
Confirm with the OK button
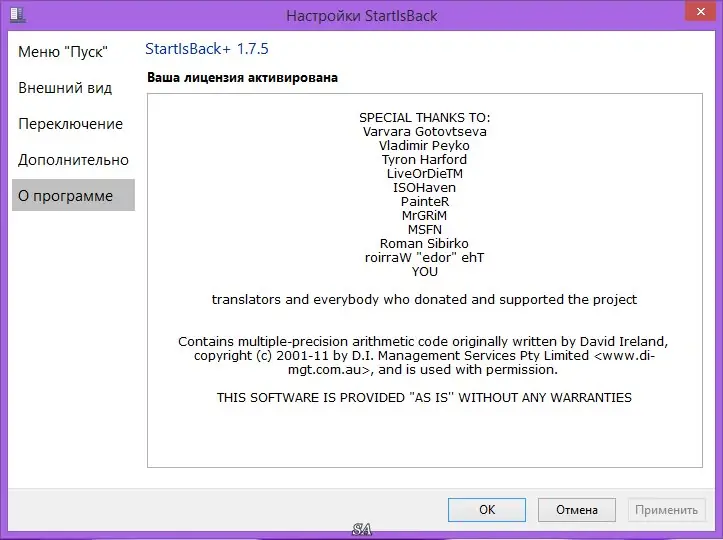coord(487,510)
